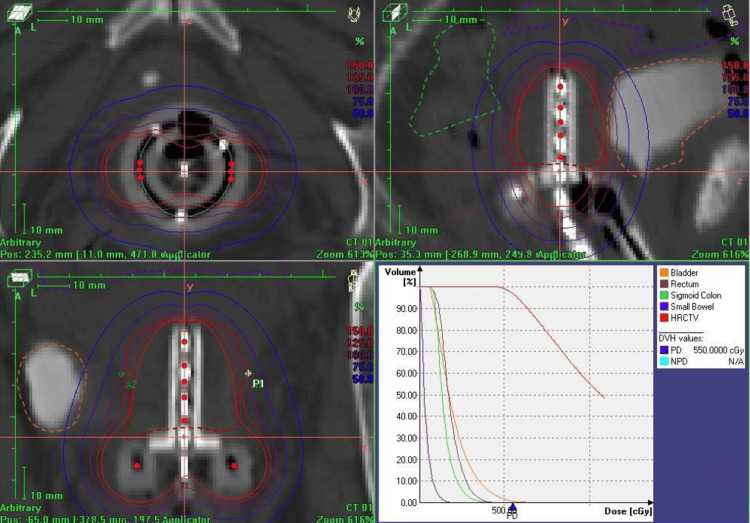Select the NPD DVH value row
Screen dimensions: 750x523
coord(702,361)
